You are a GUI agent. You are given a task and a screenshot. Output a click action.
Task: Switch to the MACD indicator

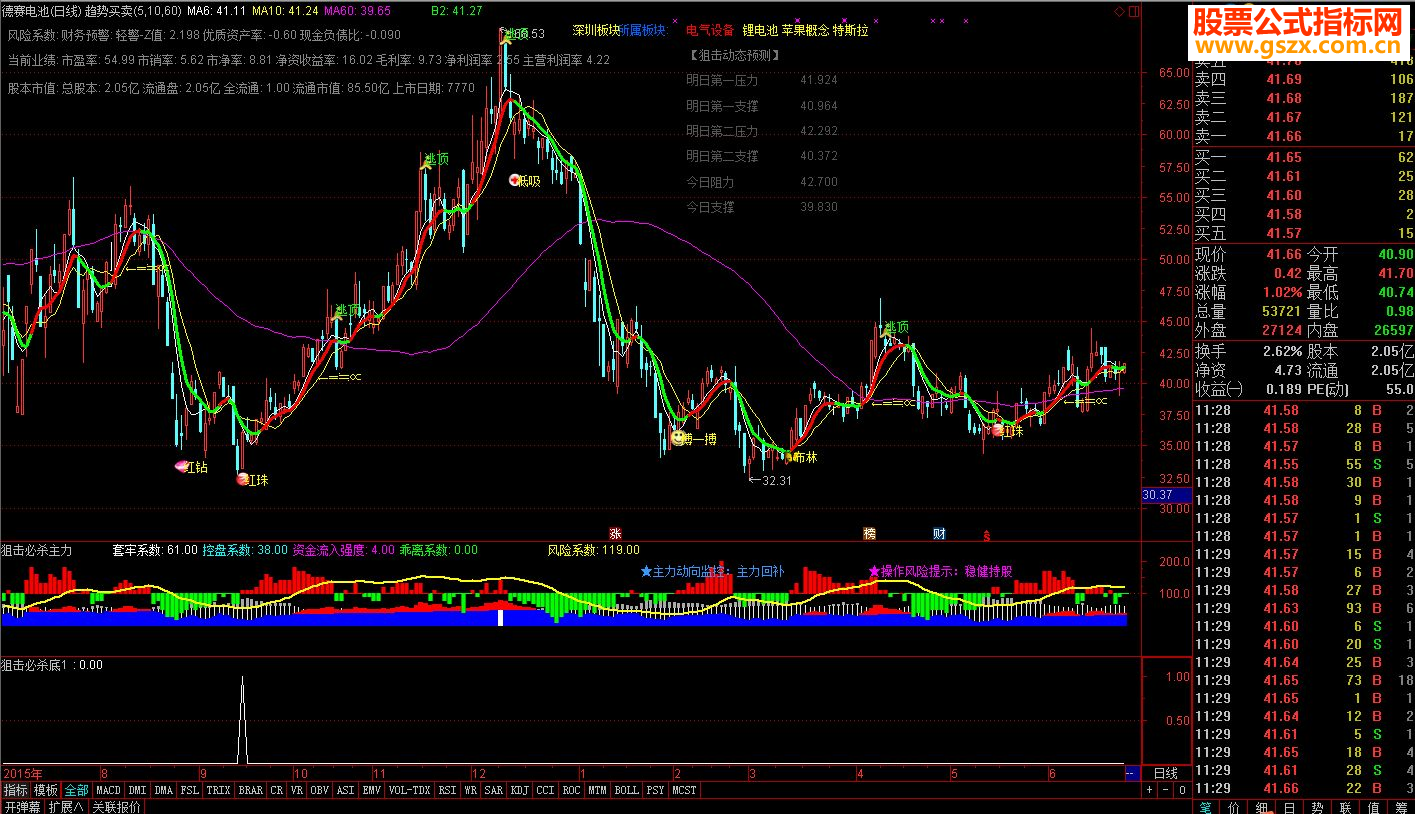click(x=108, y=790)
